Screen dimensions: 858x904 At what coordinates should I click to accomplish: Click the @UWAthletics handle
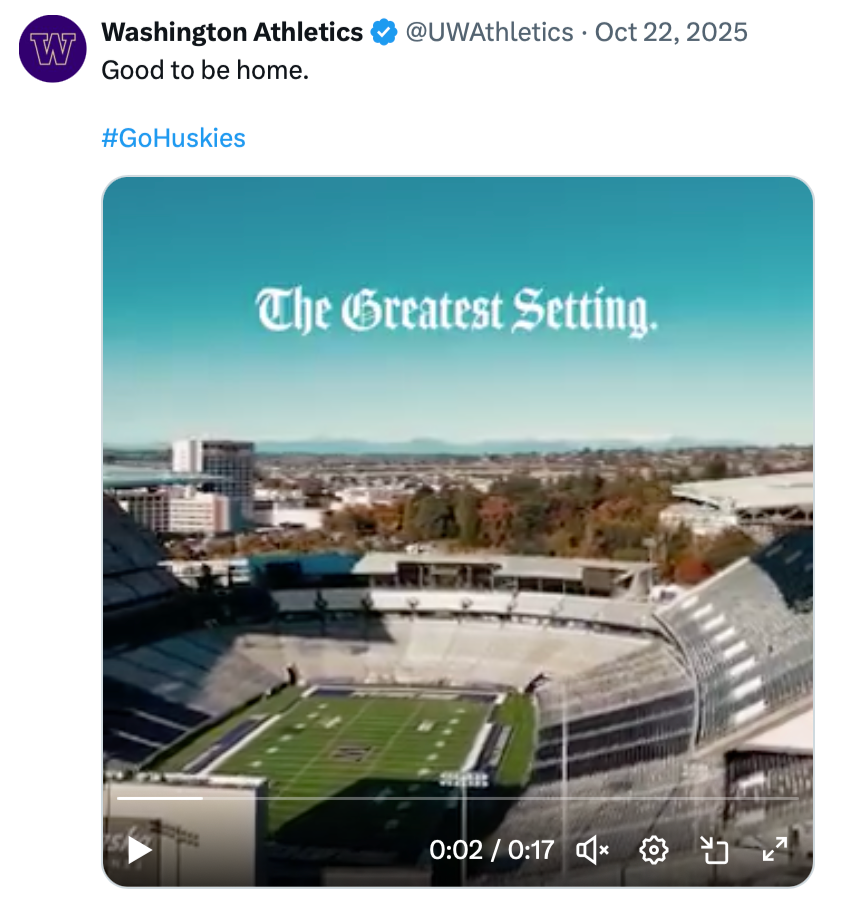point(488,32)
